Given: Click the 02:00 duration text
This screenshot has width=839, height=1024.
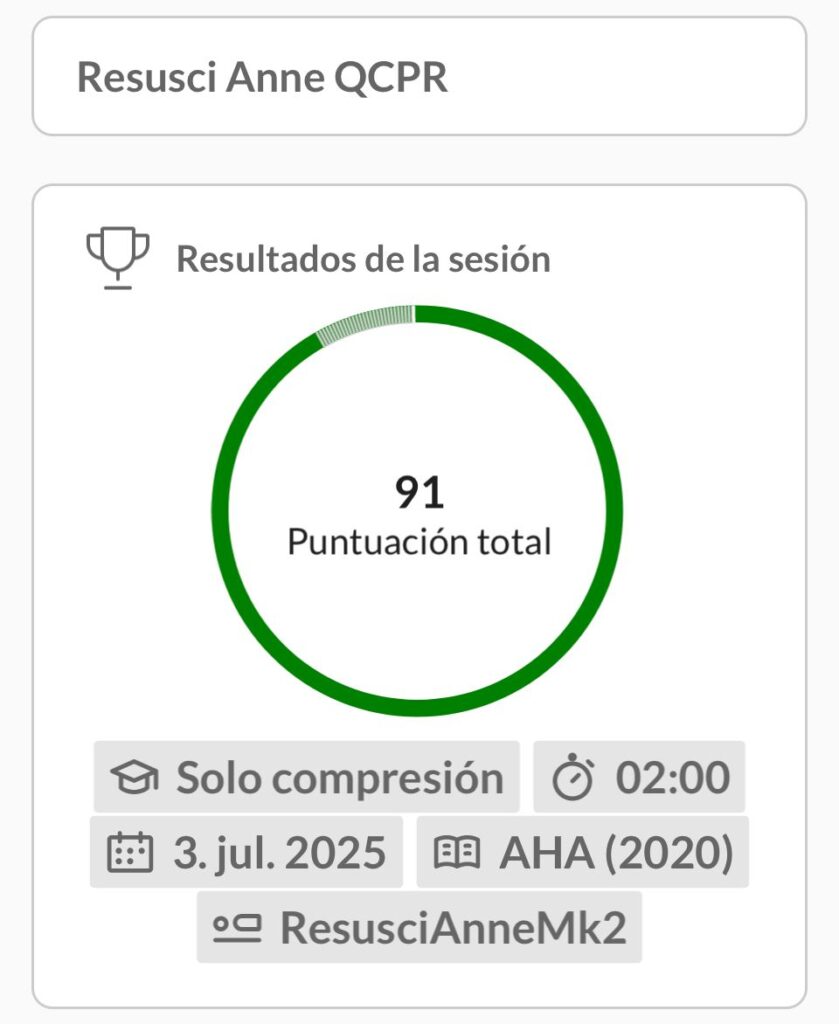Looking at the screenshot, I should 672,778.
